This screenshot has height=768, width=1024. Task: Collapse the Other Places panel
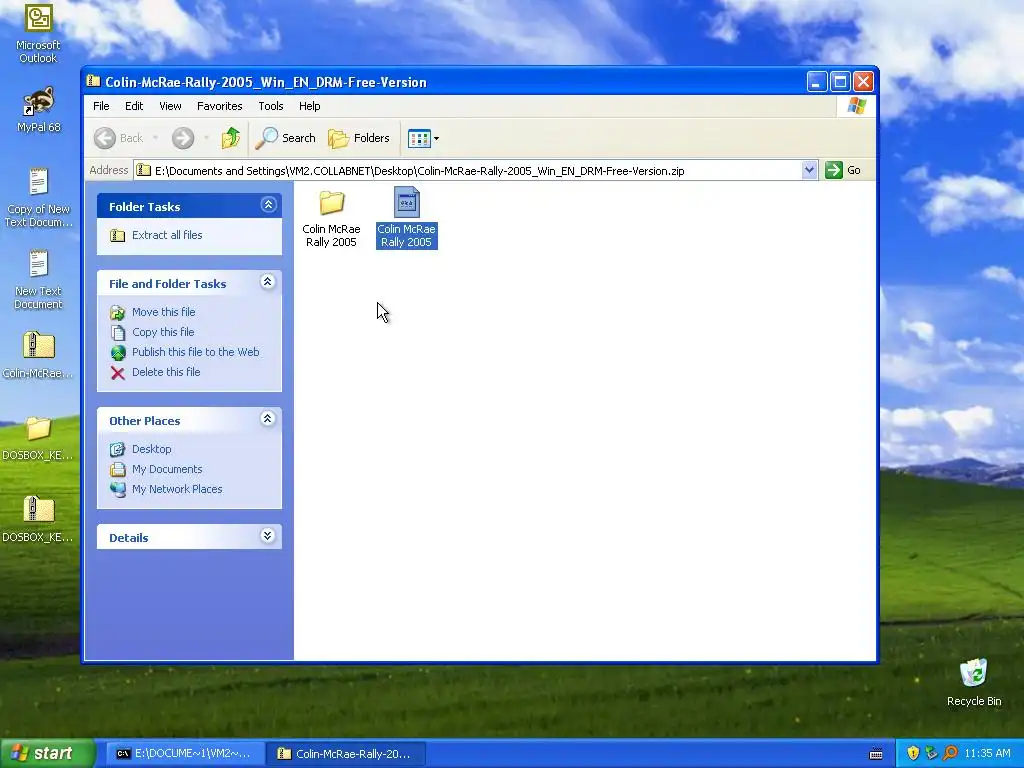coord(268,419)
